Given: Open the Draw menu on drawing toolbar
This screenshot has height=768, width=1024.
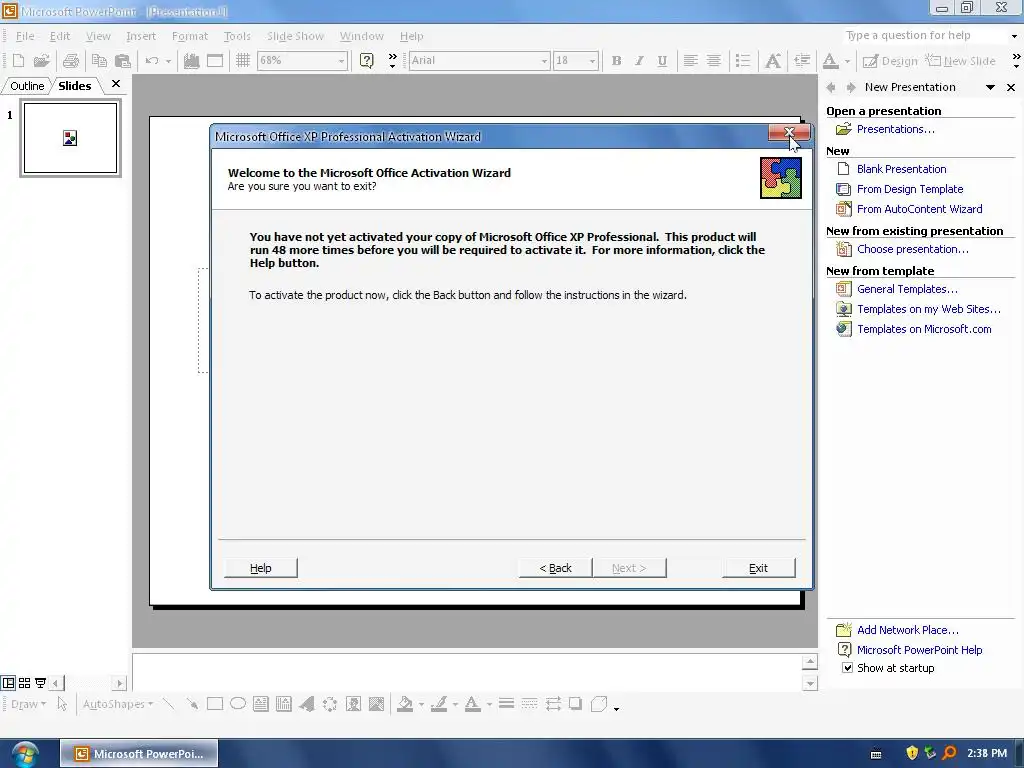Looking at the screenshot, I should (28, 704).
